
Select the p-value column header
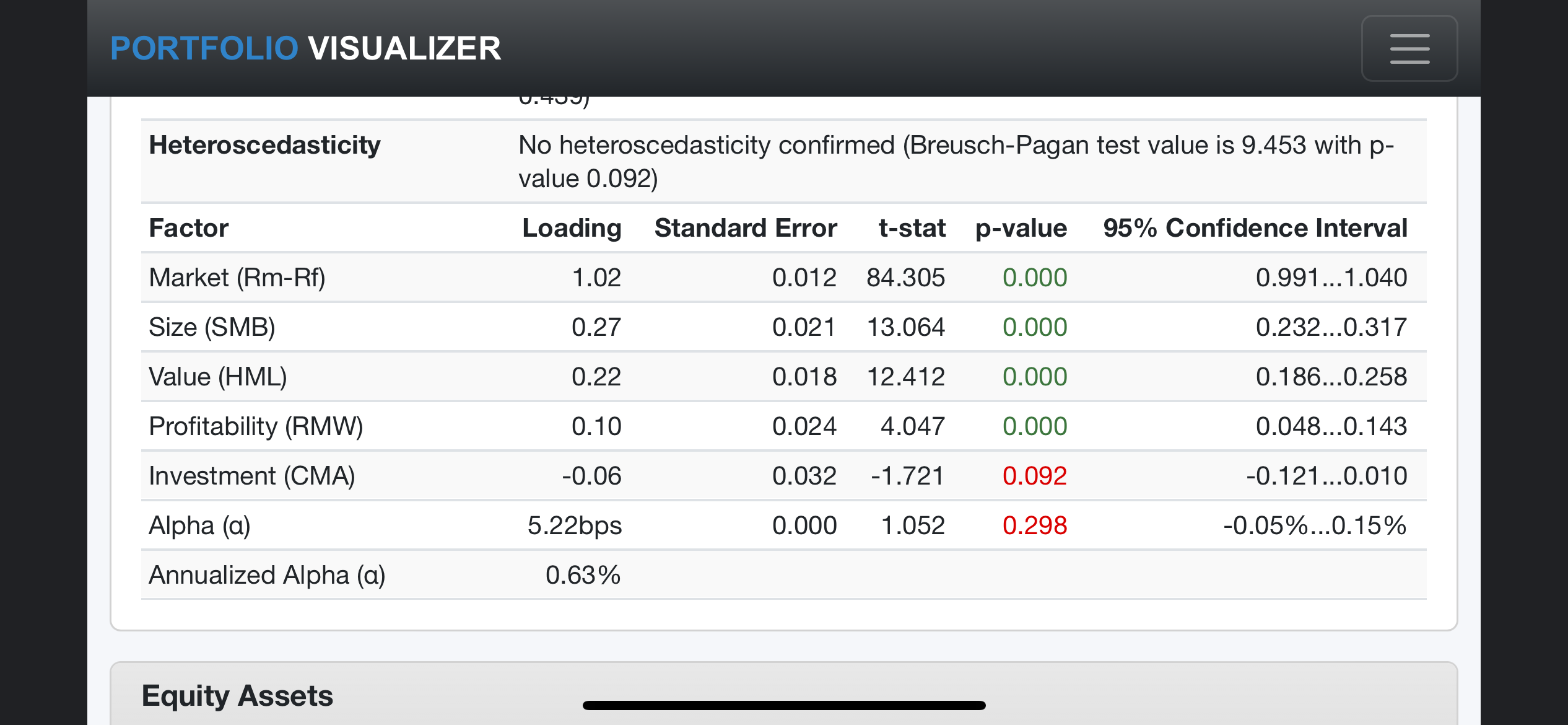[x=1021, y=228]
